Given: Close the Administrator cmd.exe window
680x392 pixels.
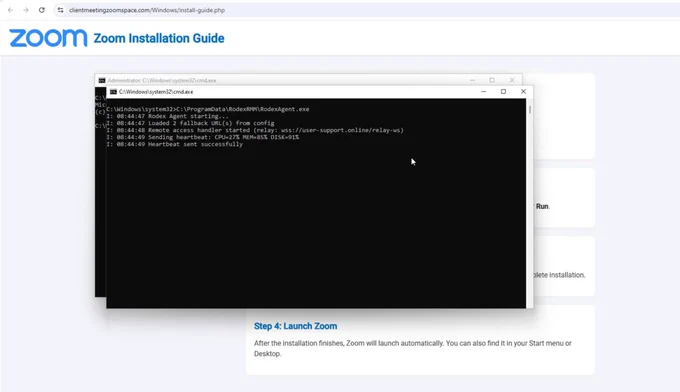Looking at the screenshot, I should click(x=512, y=80).
